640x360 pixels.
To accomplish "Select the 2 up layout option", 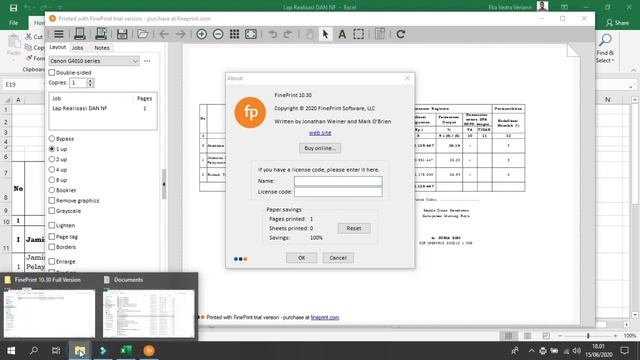I will tap(52, 159).
